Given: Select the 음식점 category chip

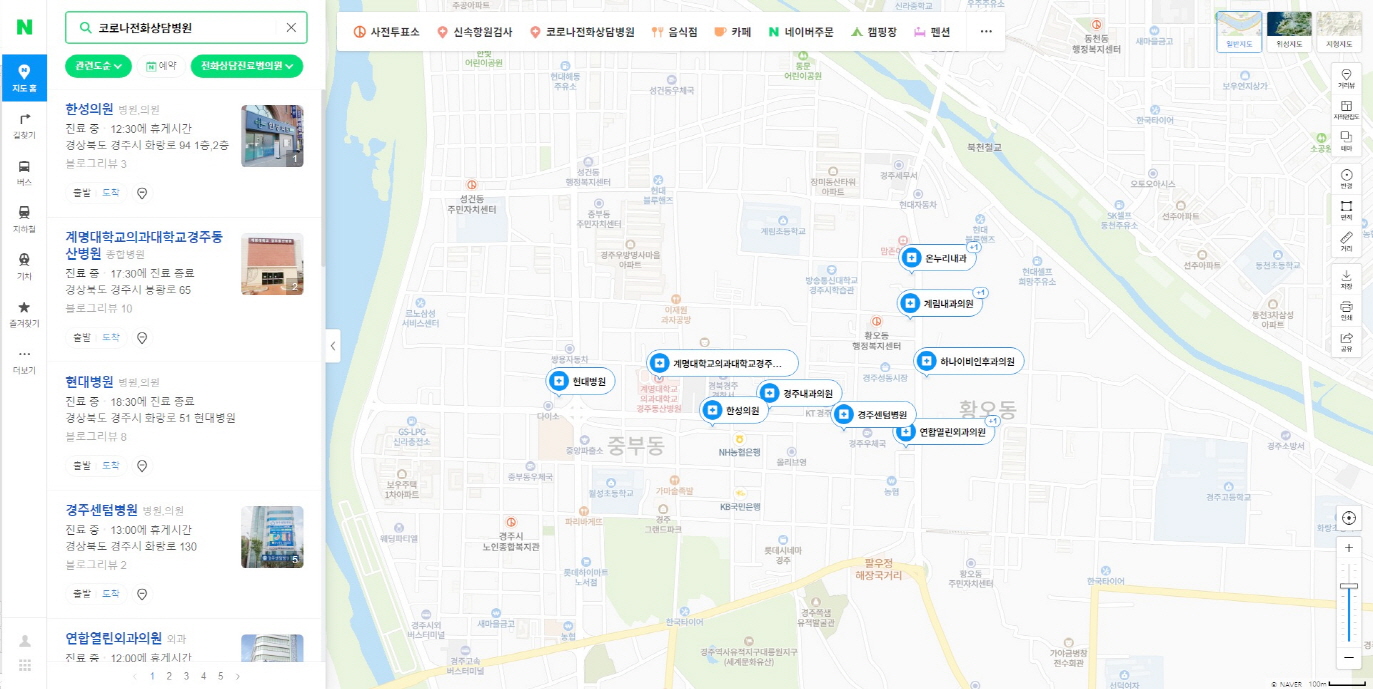Looking at the screenshot, I should click(675, 32).
